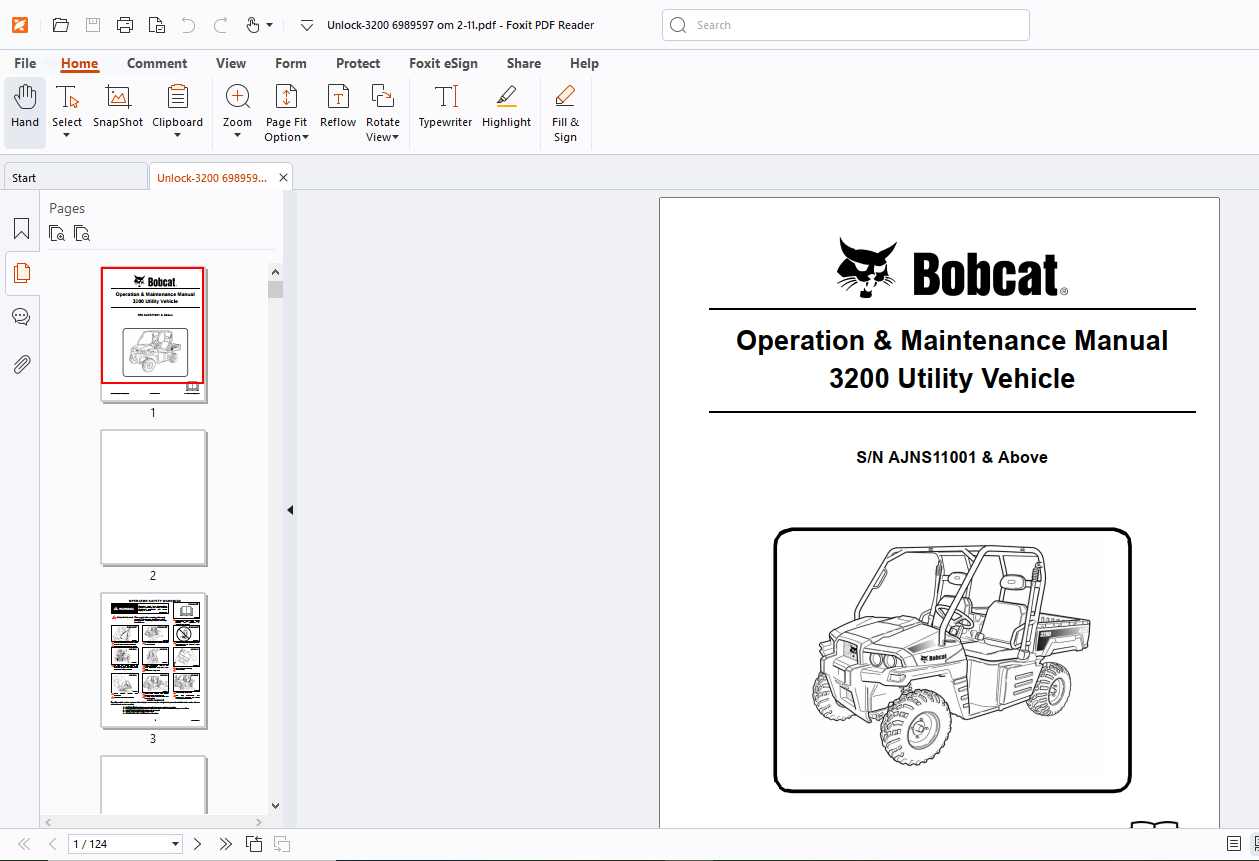Click the thumbnail panel scroll-down arrow

pyautogui.click(x=275, y=804)
